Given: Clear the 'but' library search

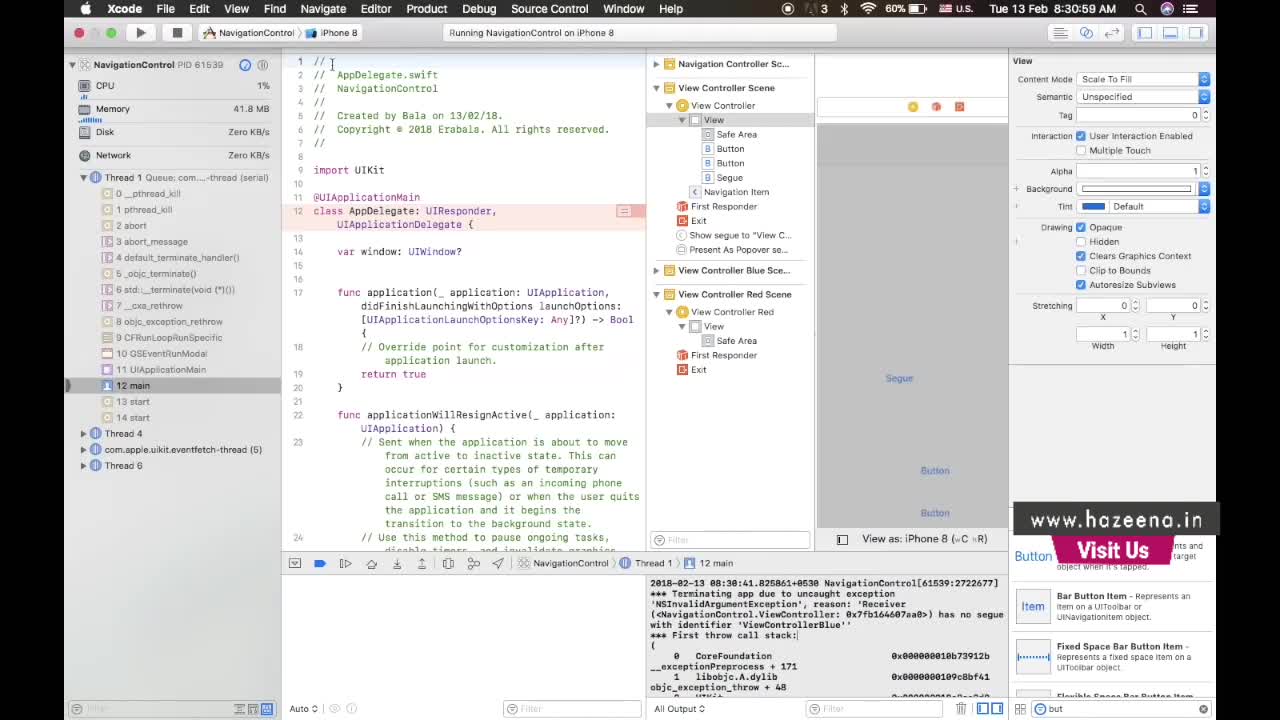Looking at the screenshot, I should click(x=1203, y=709).
